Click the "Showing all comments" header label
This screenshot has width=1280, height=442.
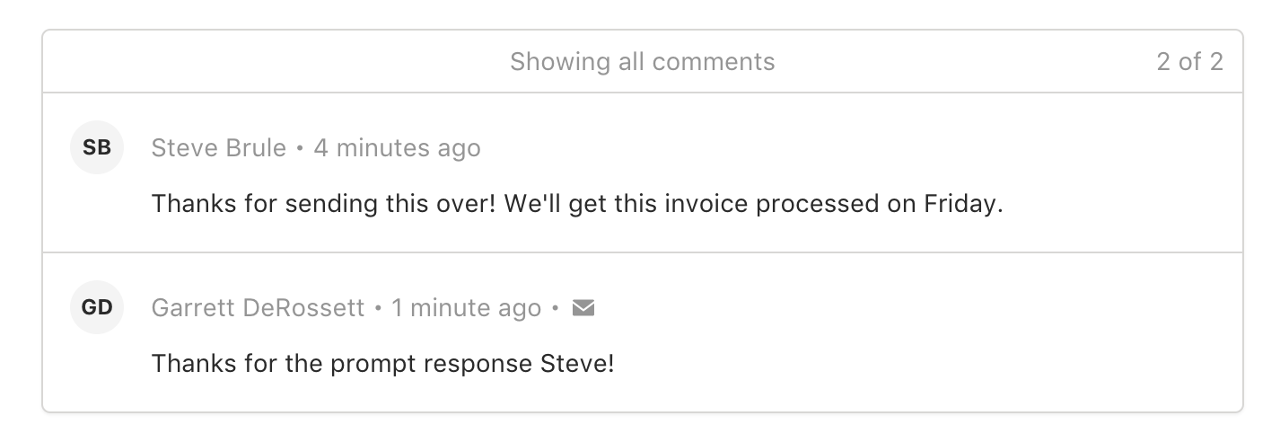click(x=642, y=62)
